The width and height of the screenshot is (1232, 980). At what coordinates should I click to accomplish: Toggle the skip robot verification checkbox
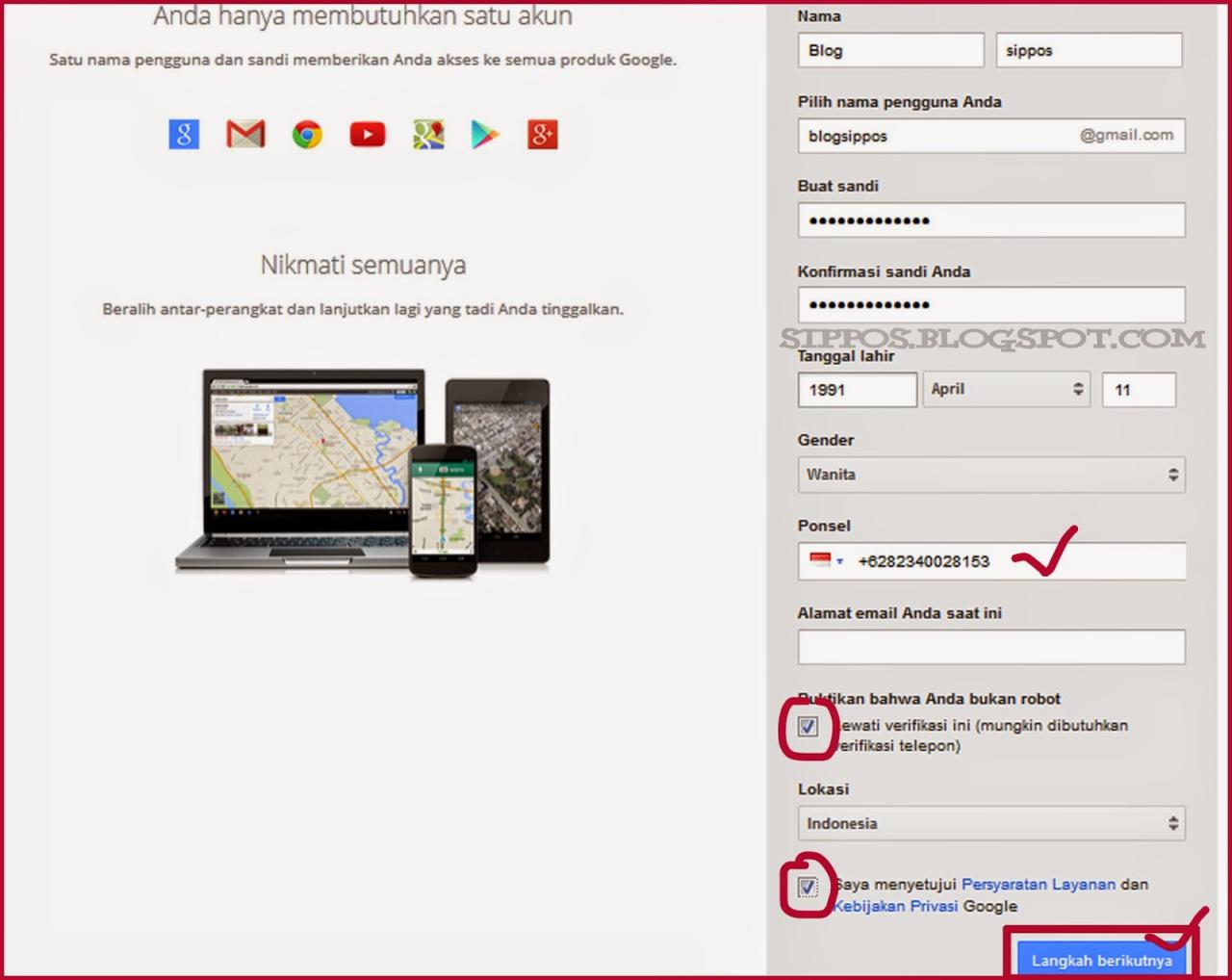click(x=808, y=726)
